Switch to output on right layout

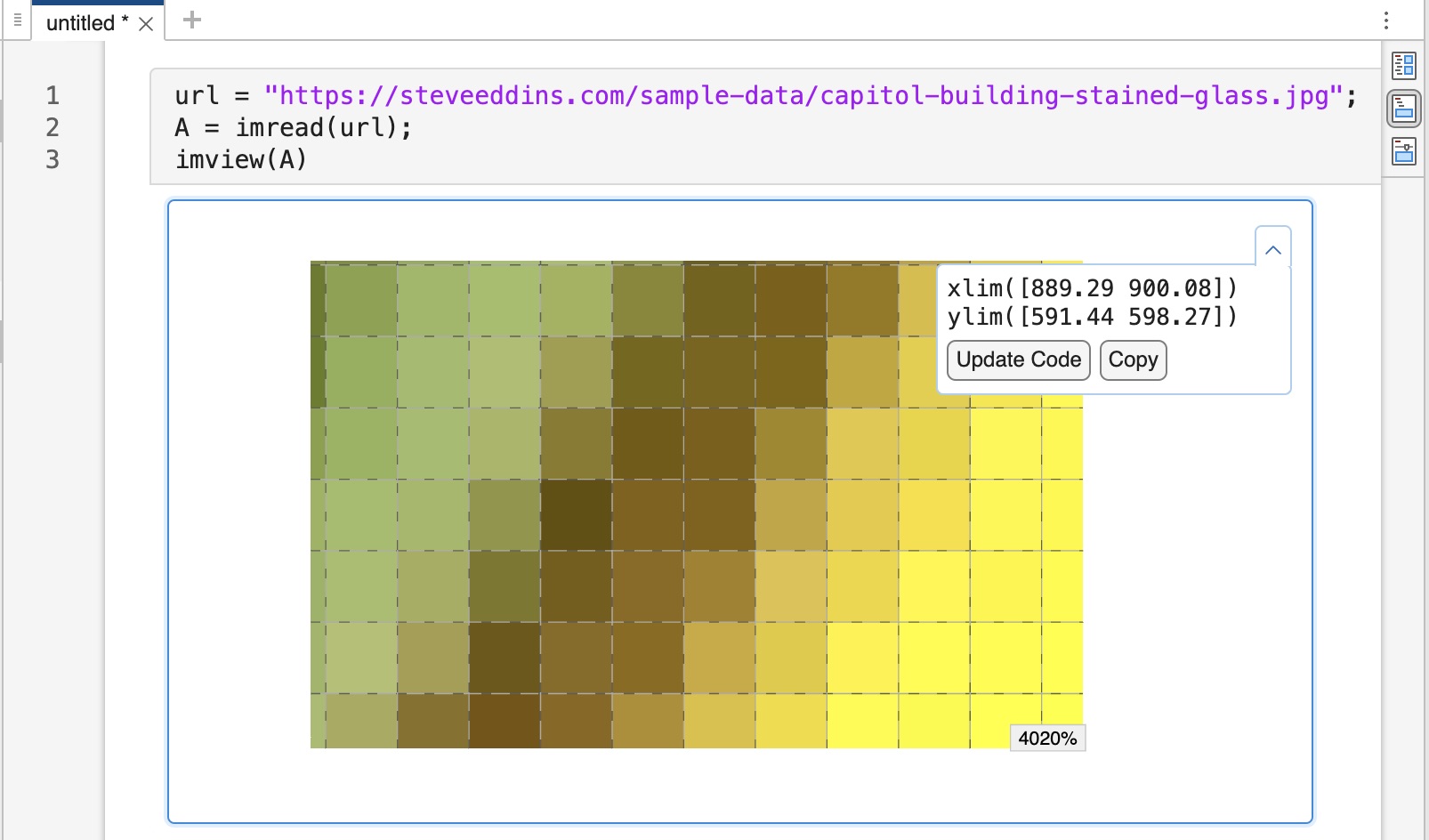(x=1404, y=66)
